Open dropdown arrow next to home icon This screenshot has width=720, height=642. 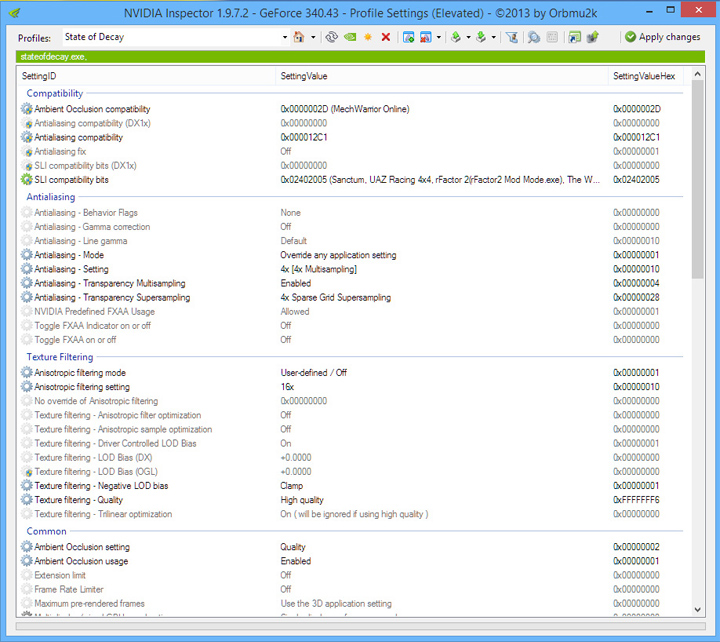click(x=312, y=37)
